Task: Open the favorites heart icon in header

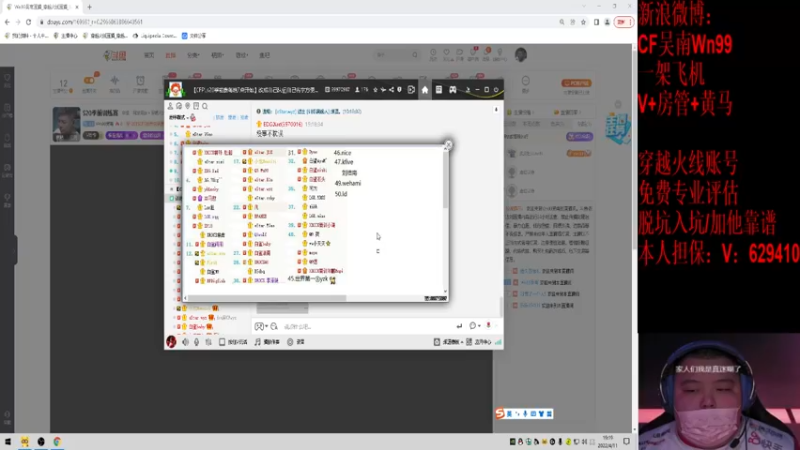Action: pyautogui.click(x=446, y=53)
